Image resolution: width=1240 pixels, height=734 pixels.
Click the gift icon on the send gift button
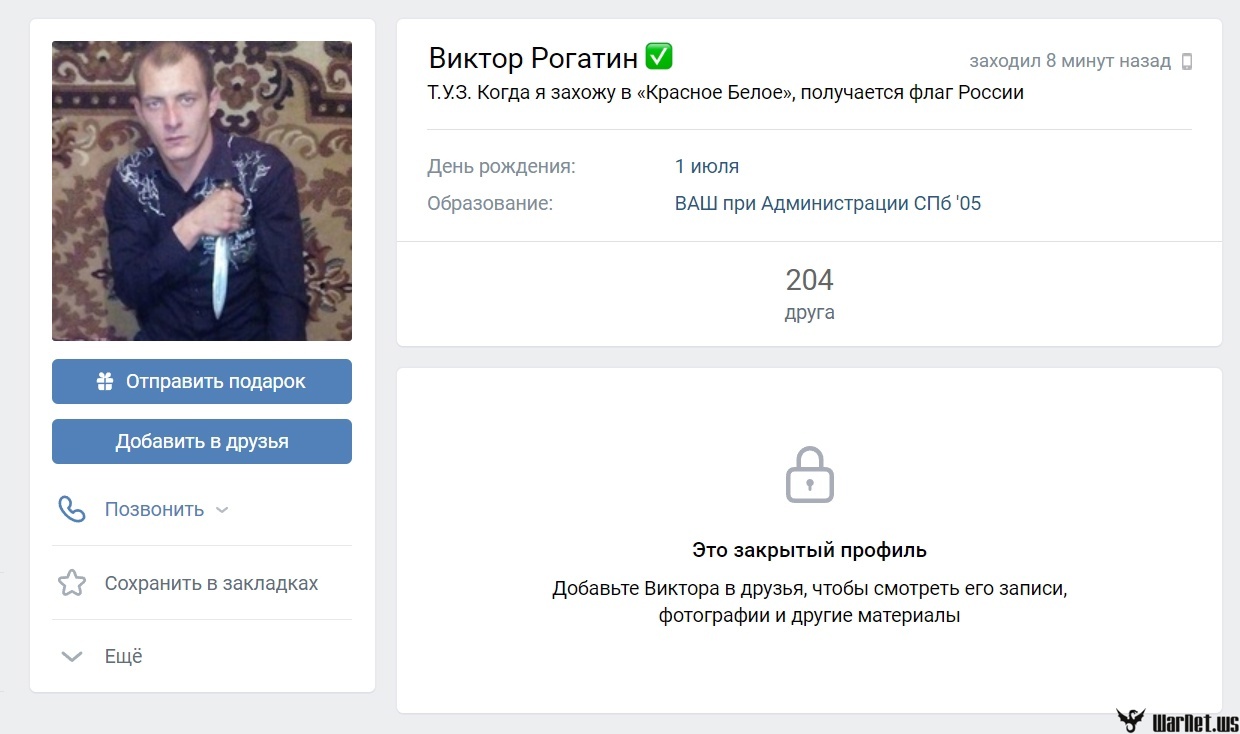(x=105, y=381)
